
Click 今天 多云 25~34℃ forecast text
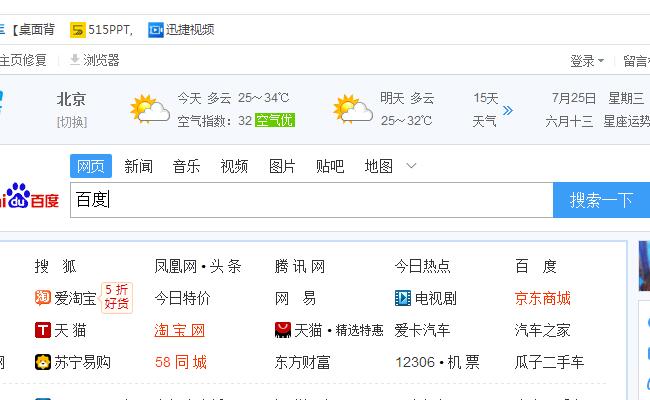pyautogui.click(x=233, y=98)
